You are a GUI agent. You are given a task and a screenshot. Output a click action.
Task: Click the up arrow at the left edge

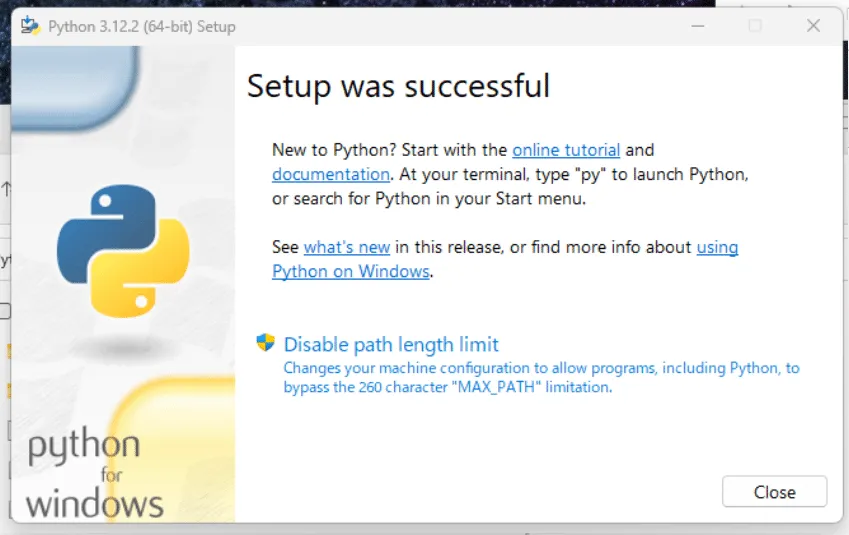click(6, 189)
